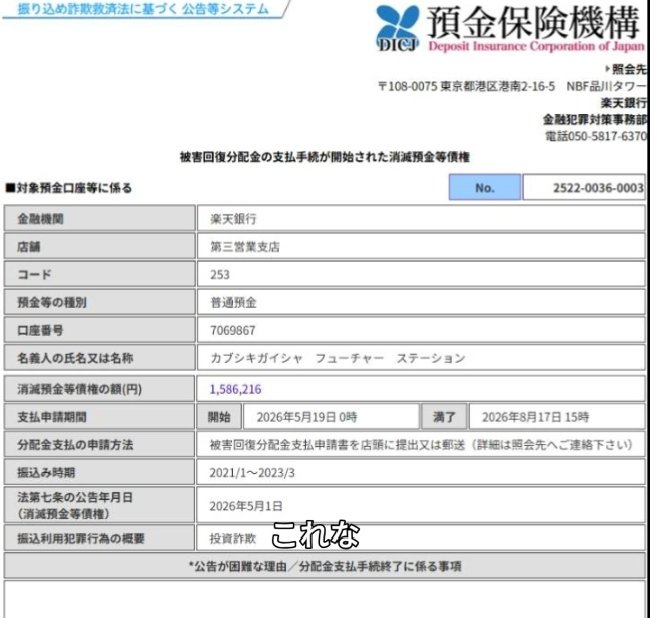This screenshot has width=650, height=618.
Task: Click the 名義人の氏名又は名称 label
Action: coord(99,358)
